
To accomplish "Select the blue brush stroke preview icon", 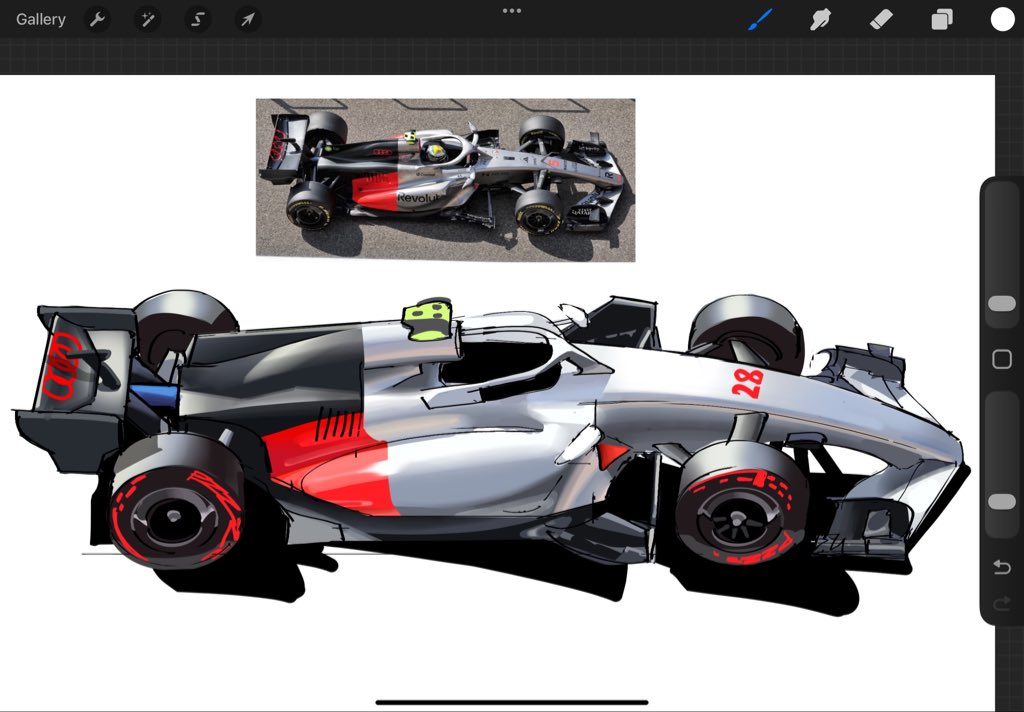I will tap(759, 19).
